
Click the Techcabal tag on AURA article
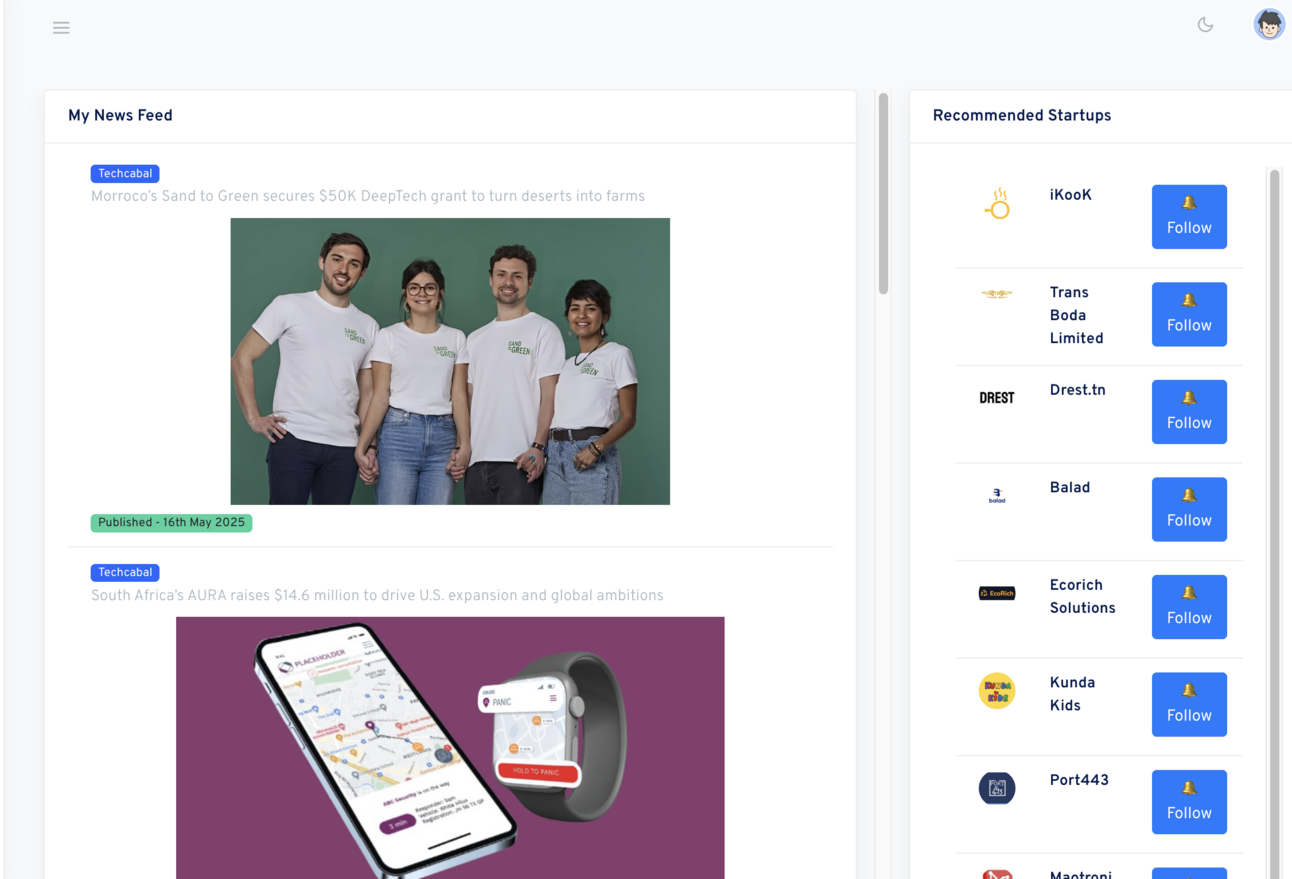pyautogui.click(x=125, y=573)
